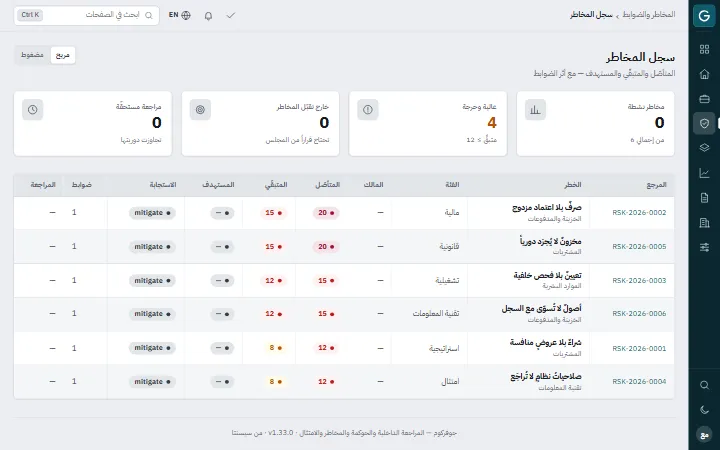
Task: Open risk RSK-2026-0005
Action: tap(639, 247)
